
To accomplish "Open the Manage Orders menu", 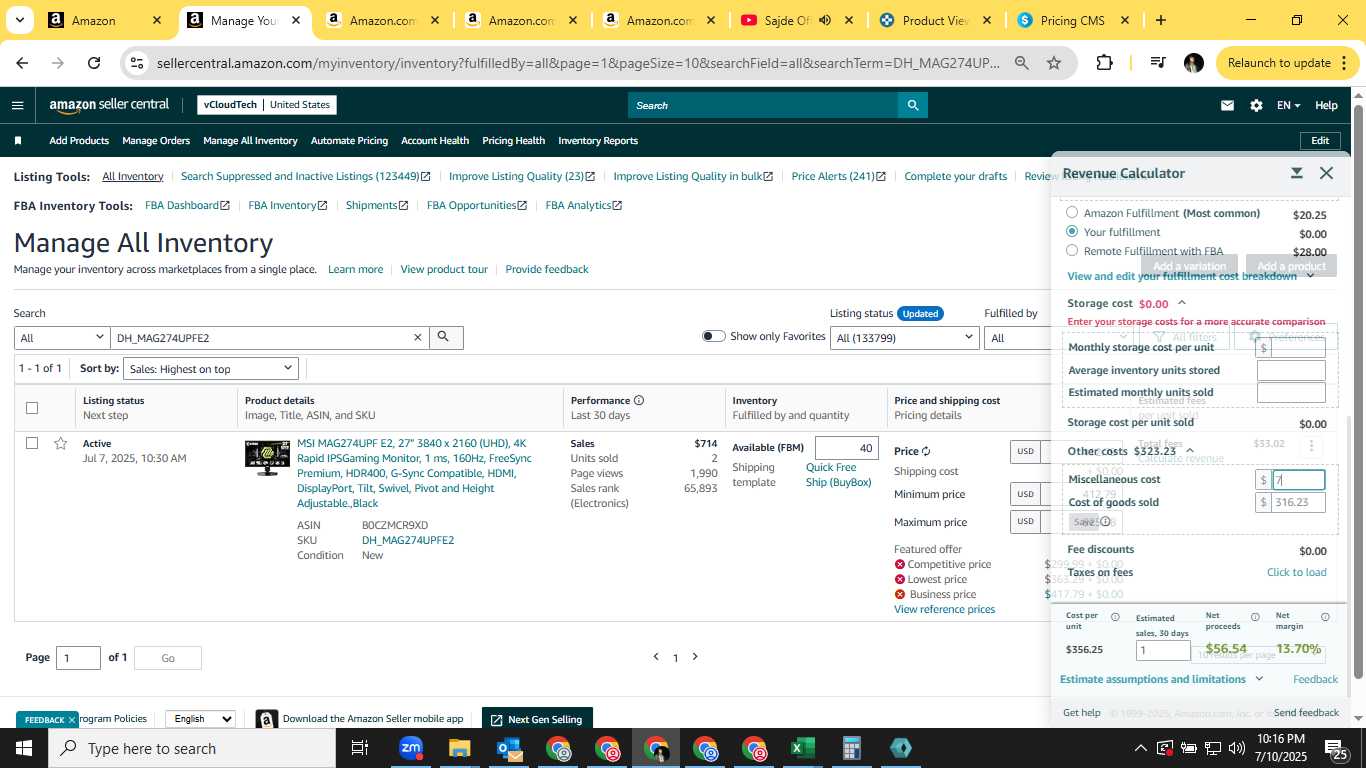I will click(x=156, y=141).
